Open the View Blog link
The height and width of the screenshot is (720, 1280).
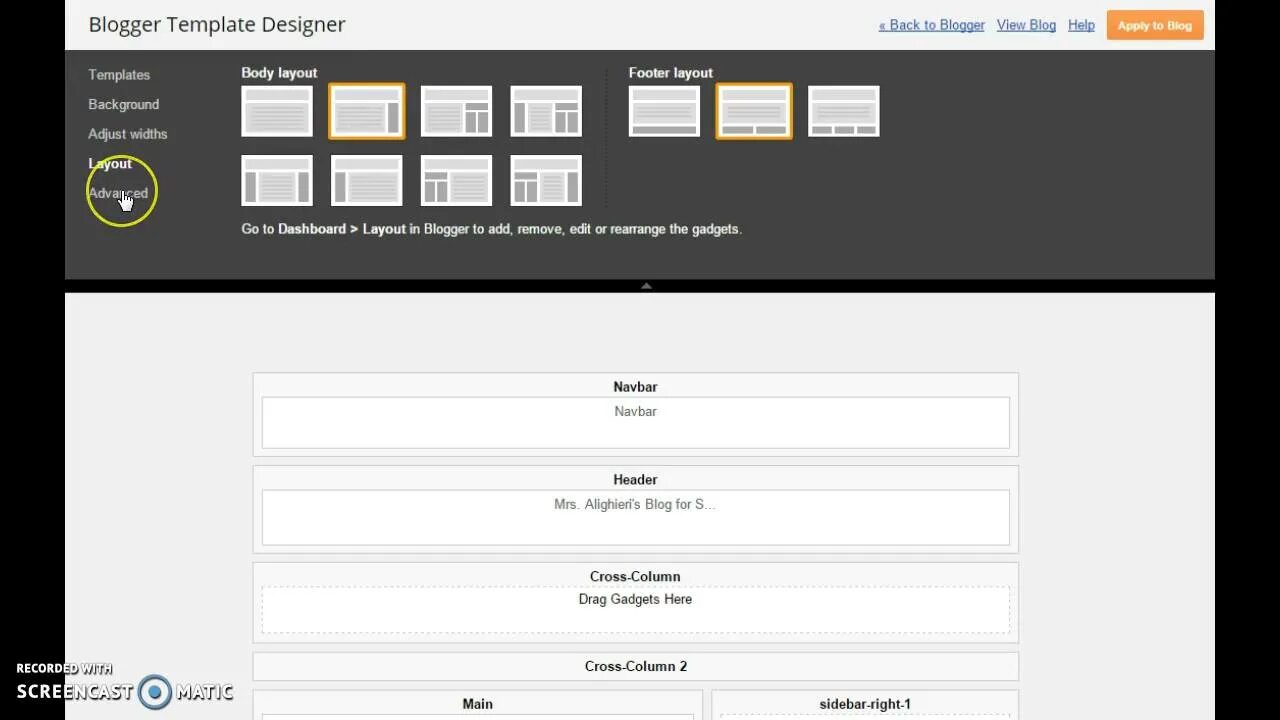tap(1026, 25)
